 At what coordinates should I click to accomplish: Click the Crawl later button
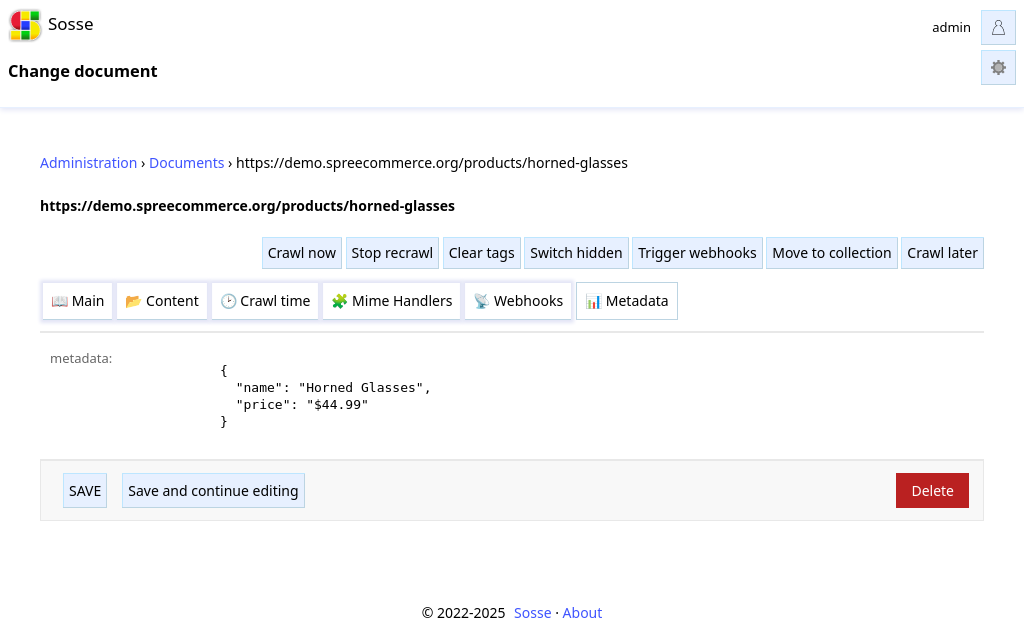click(942, 253)
